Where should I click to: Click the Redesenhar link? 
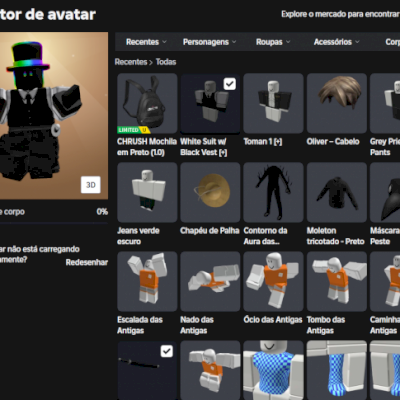(87, 262)
